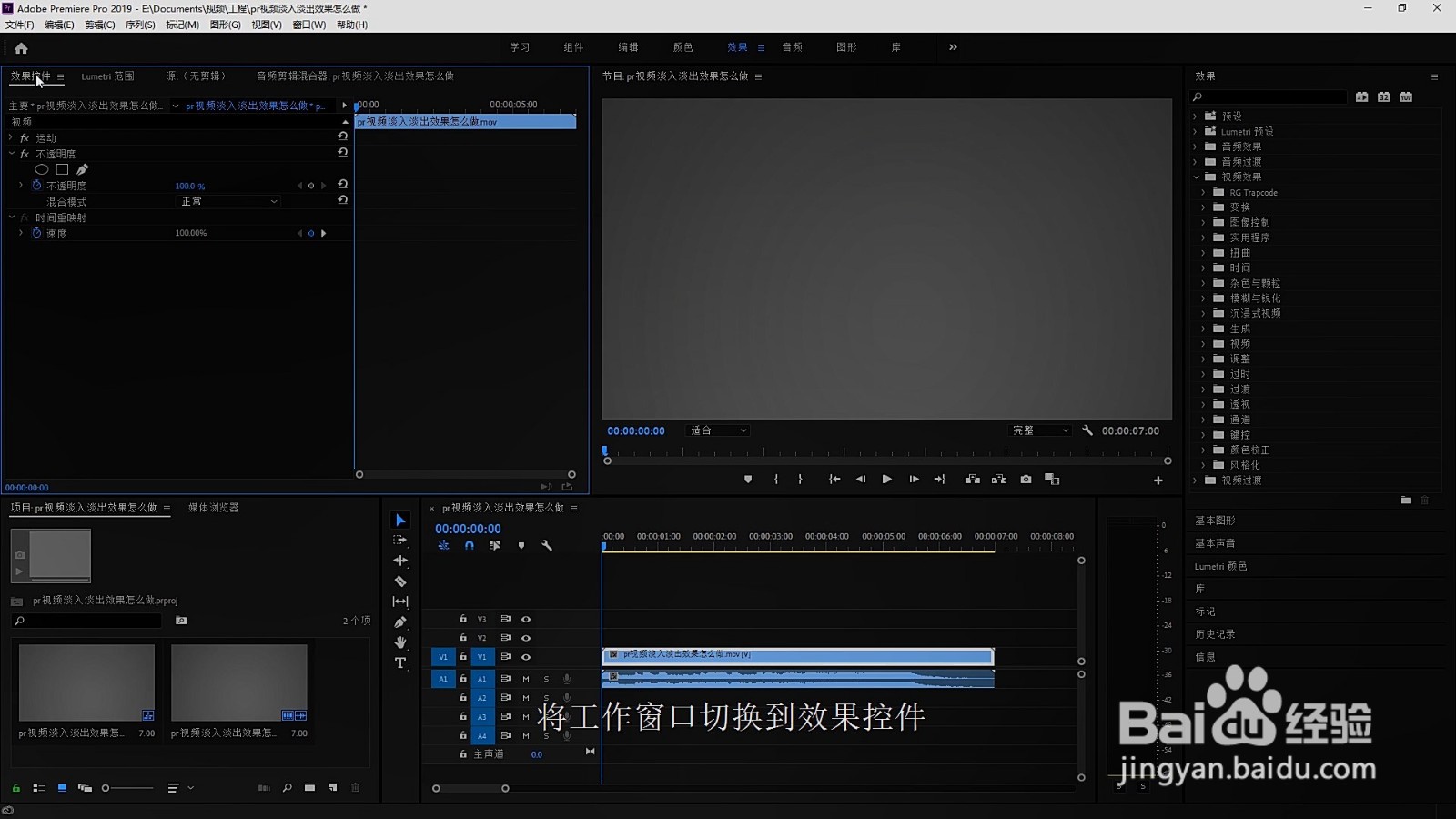The image size is (1456, 819).
Task: Expand the 运动 effect properties
Action: [x=11, y=138]
